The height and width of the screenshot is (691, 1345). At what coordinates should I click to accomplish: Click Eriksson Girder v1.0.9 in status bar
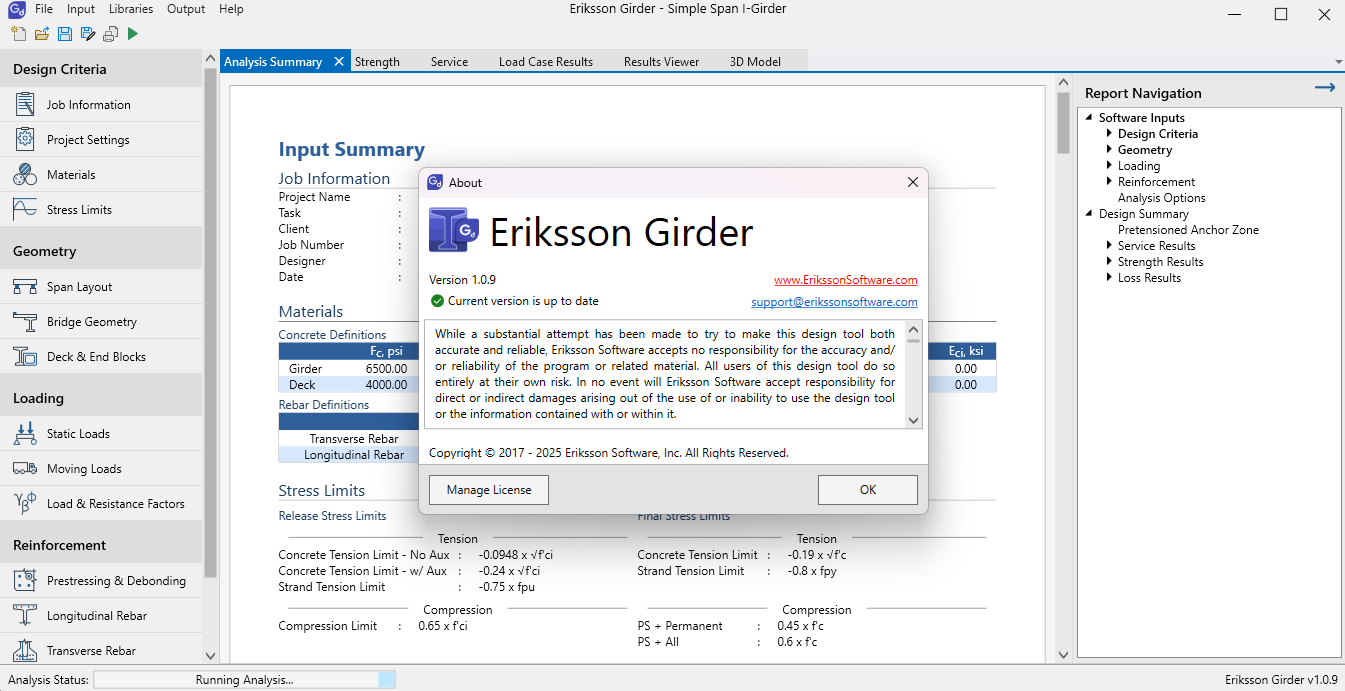tap(1281, 680)
